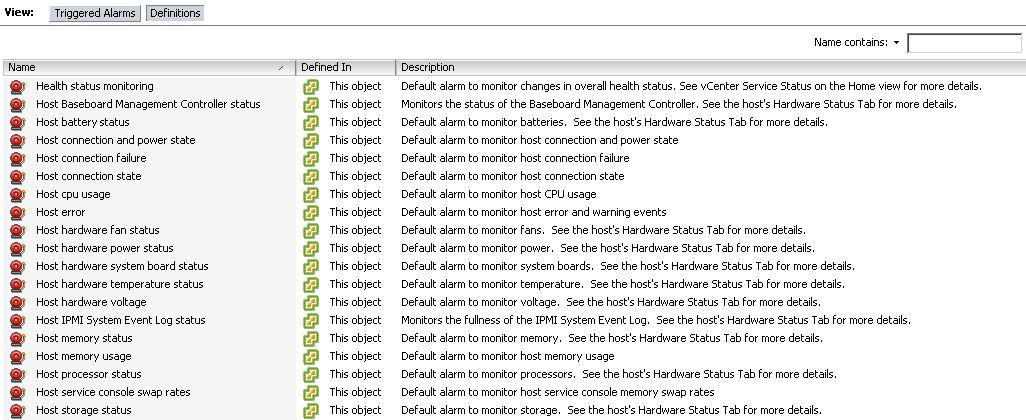
Task: Click alarm icon for Host storage status
Action: [x=18, y=410]
